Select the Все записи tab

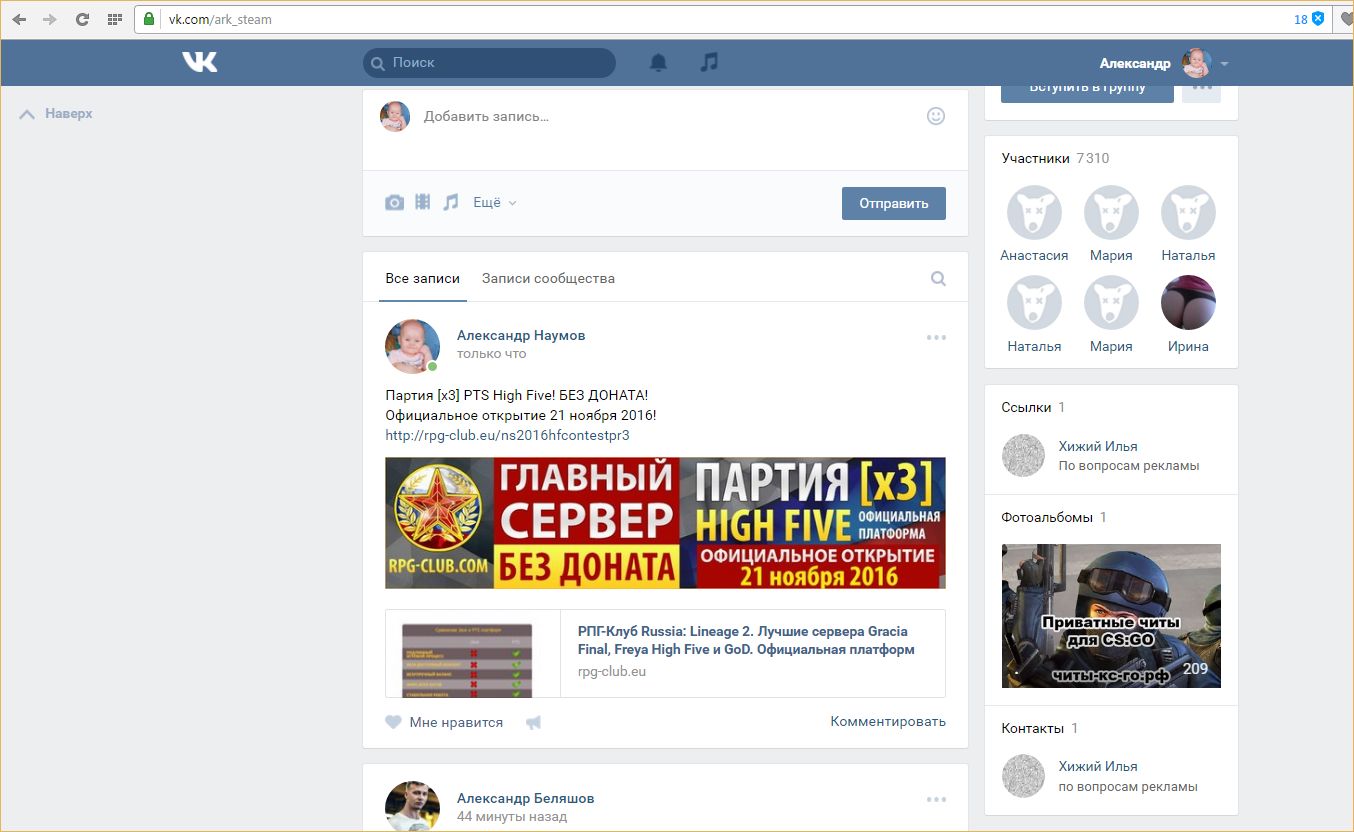coord(422,279)
